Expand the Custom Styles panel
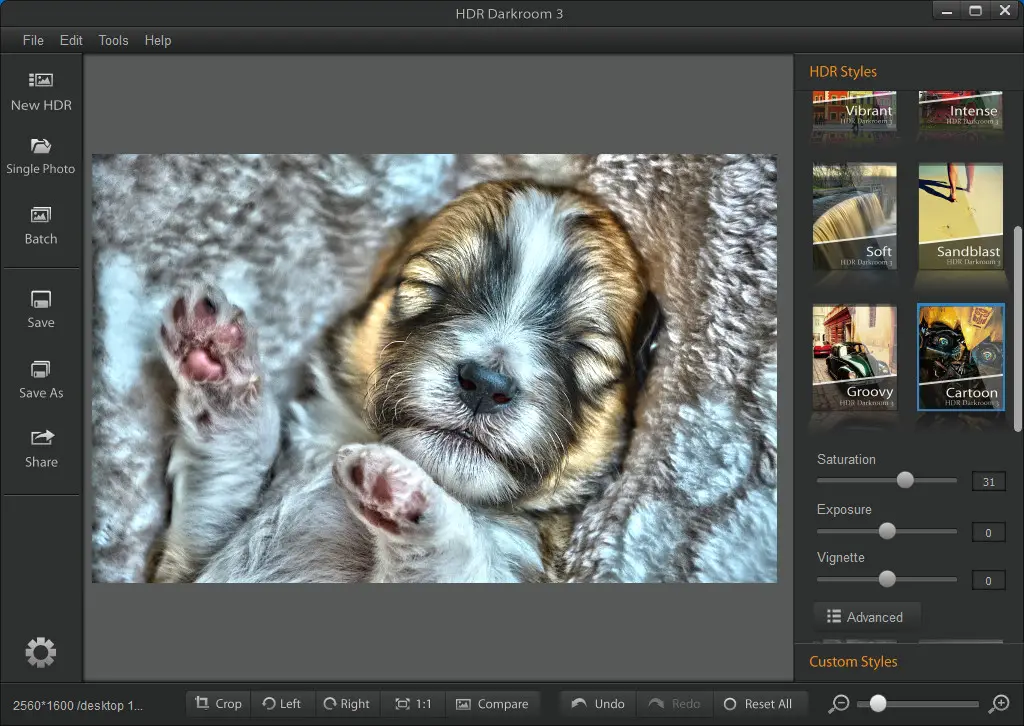This screenshot has width=1024, height=726. pyautogui.click(x=853, y=662)
